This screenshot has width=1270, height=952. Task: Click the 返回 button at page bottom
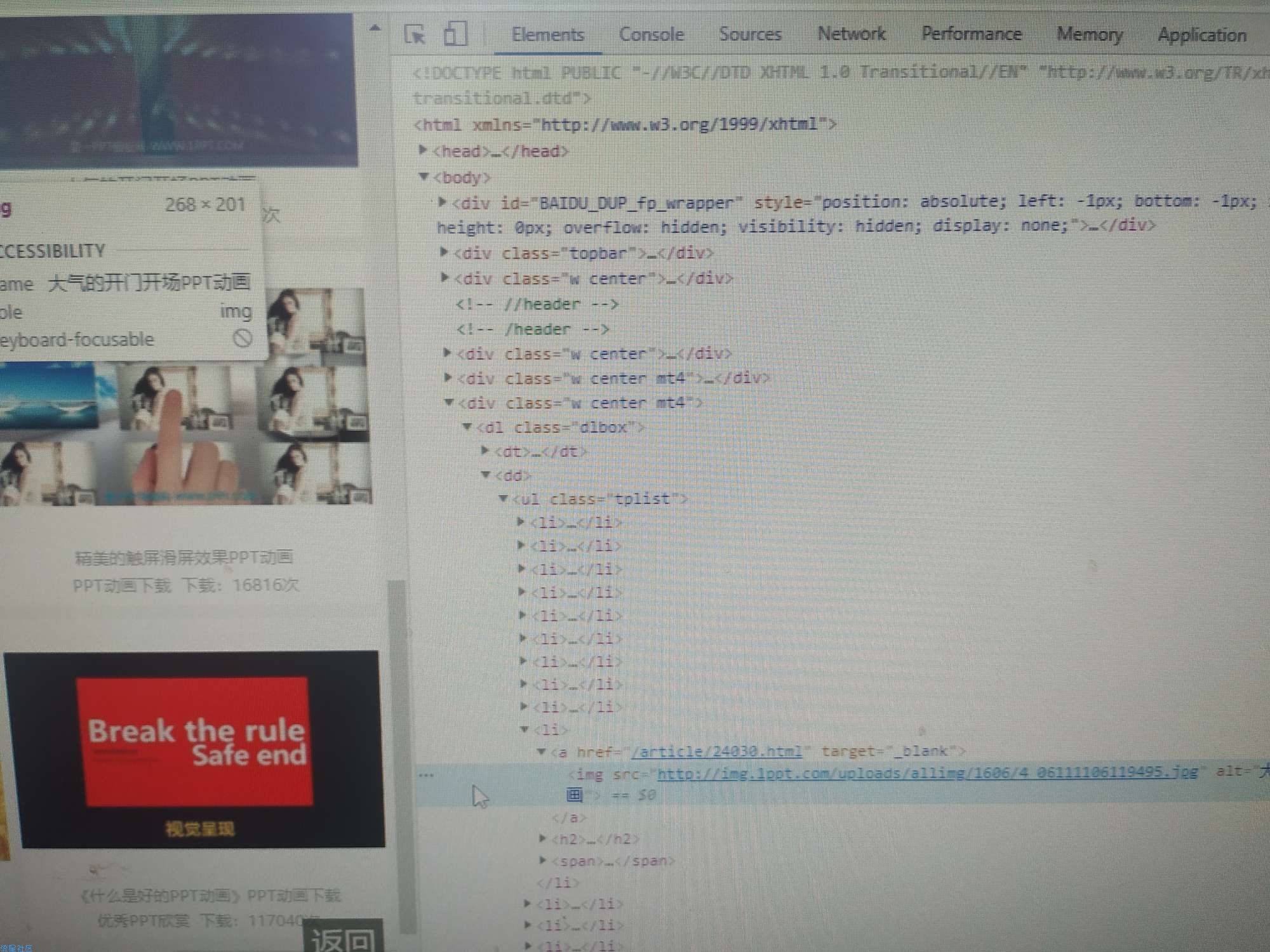pos(344,937)
